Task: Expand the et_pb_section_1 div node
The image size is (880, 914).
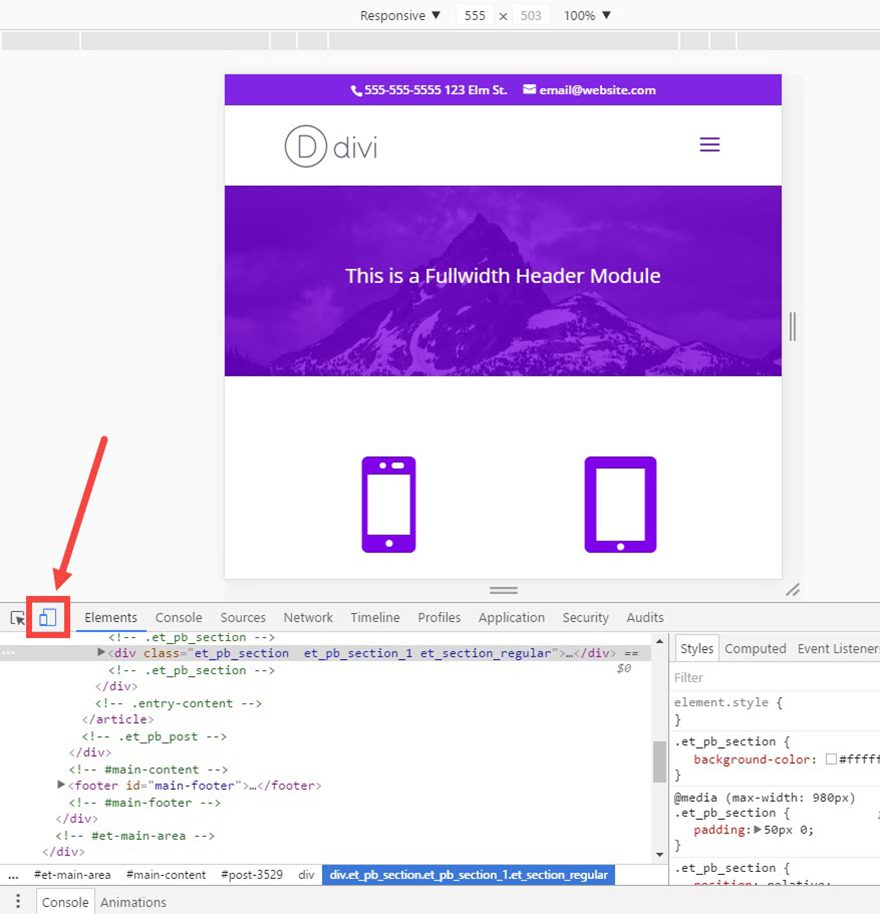Action: 101,653
